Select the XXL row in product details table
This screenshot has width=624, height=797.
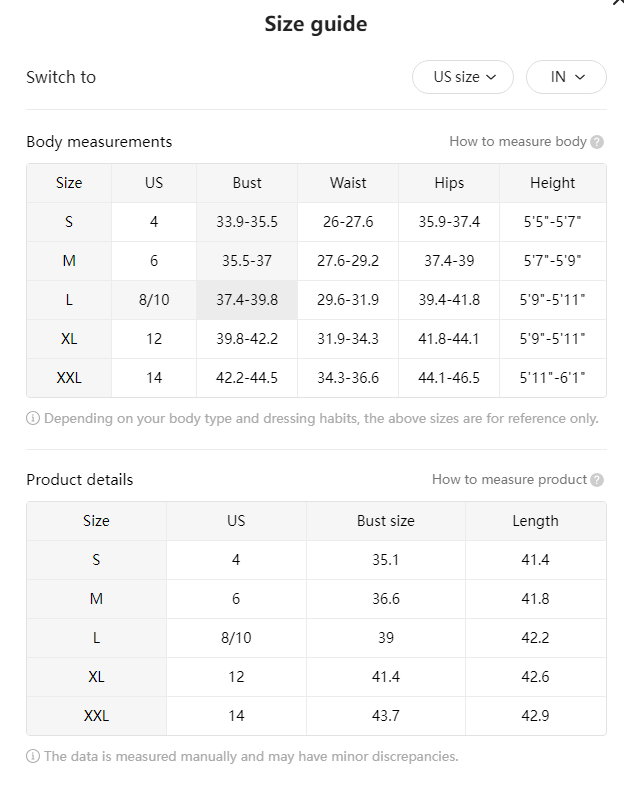click(316, 716)
